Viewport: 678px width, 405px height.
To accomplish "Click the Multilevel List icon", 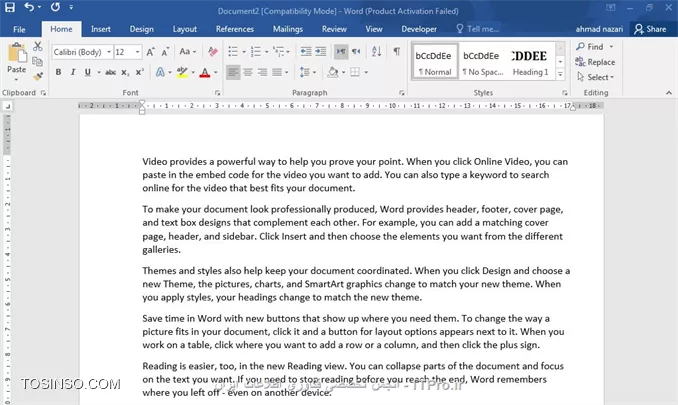I will [278, 51].
